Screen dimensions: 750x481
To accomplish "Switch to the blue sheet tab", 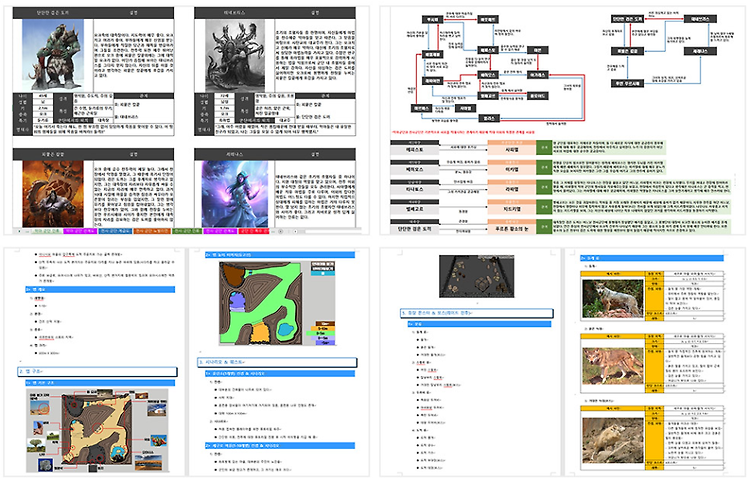I will [x=115, y=231].
